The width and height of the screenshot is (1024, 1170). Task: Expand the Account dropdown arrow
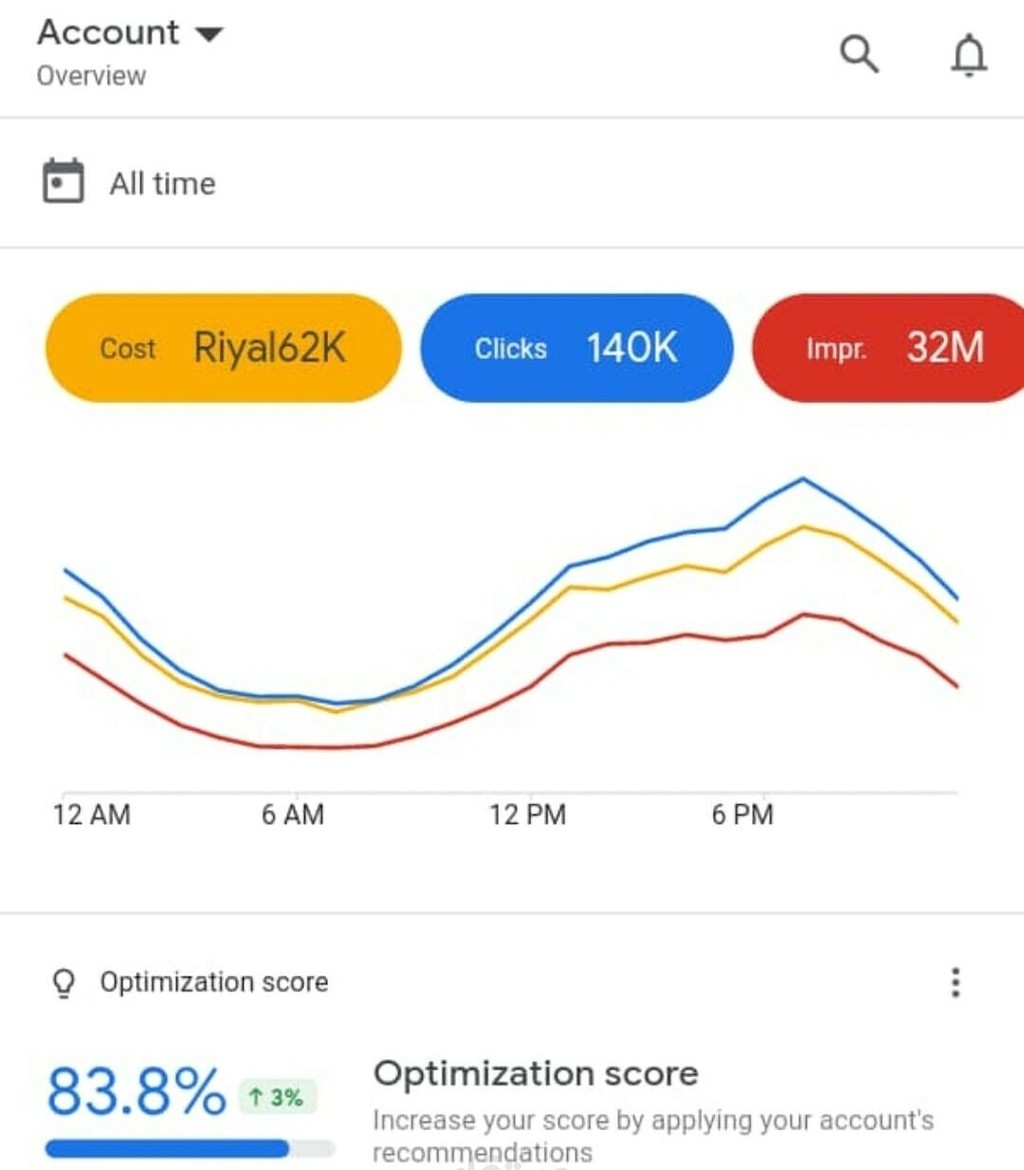click(208, 34)
